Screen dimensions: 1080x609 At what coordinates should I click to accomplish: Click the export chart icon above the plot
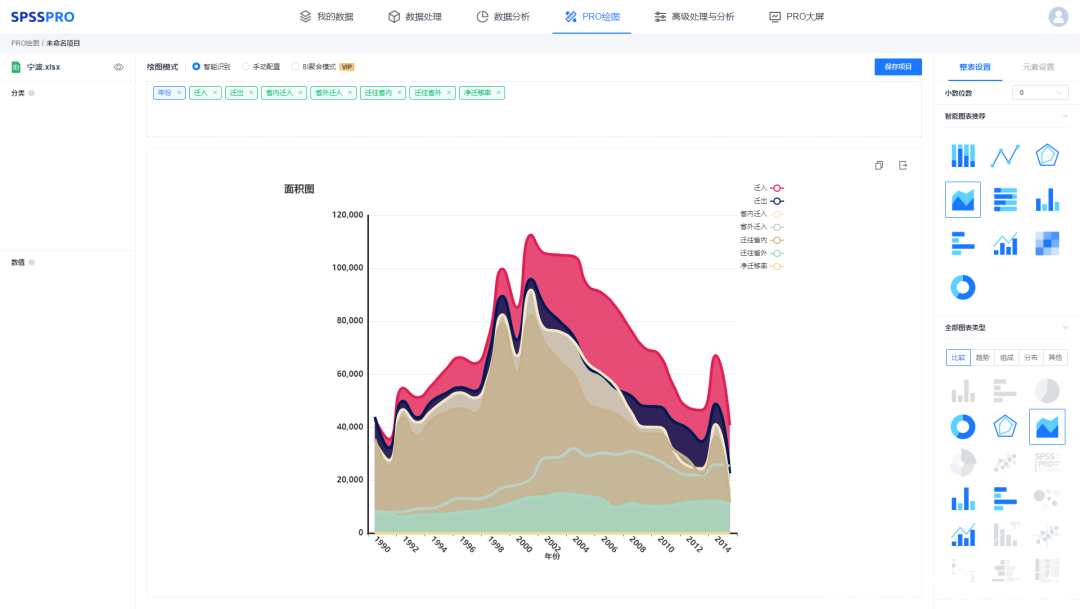[902, 165]
